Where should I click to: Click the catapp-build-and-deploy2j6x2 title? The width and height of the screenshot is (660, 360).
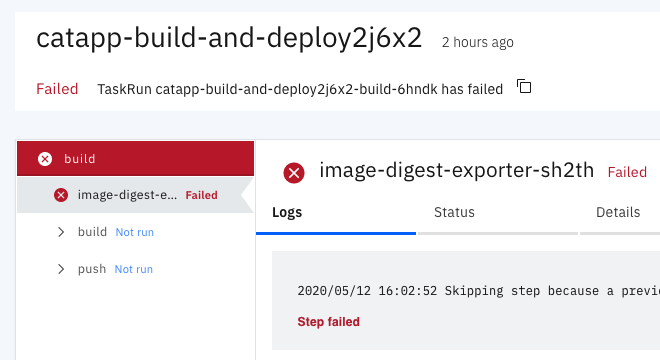229,39
